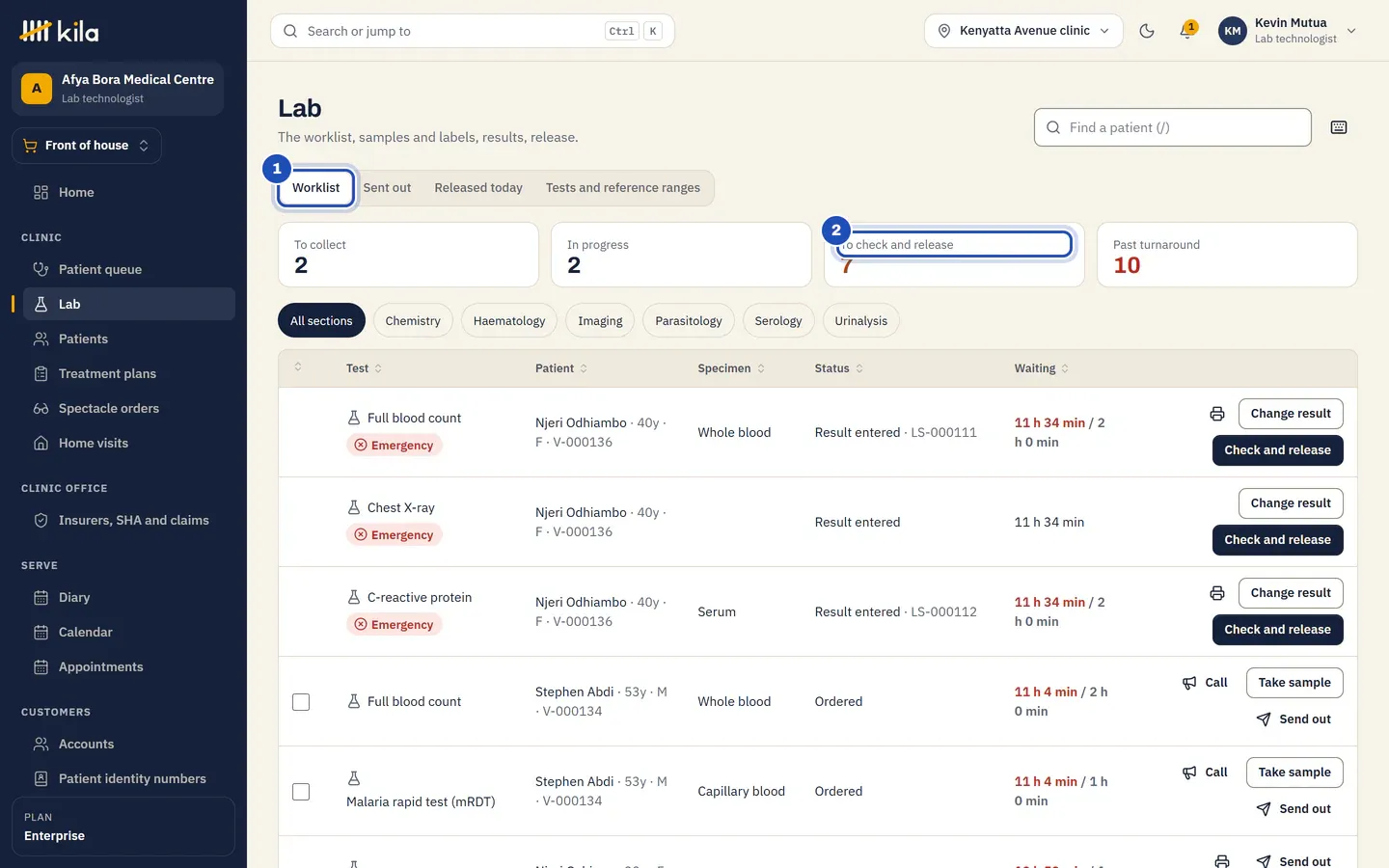Viewport: 1389px width, 868px height.
Task: Sort the table by the Test column
Action: (364, 368)
